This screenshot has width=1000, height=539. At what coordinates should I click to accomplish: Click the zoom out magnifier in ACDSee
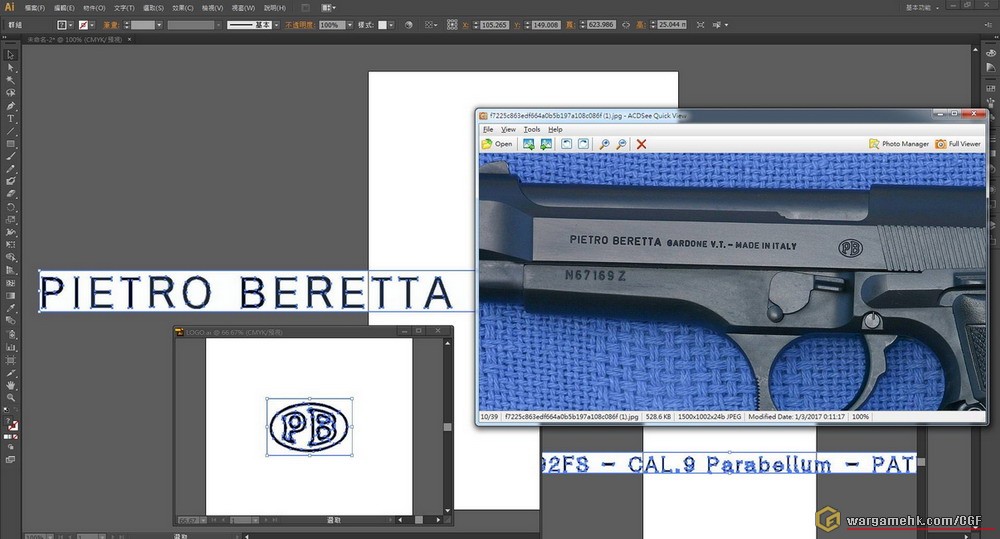(621, 144)
